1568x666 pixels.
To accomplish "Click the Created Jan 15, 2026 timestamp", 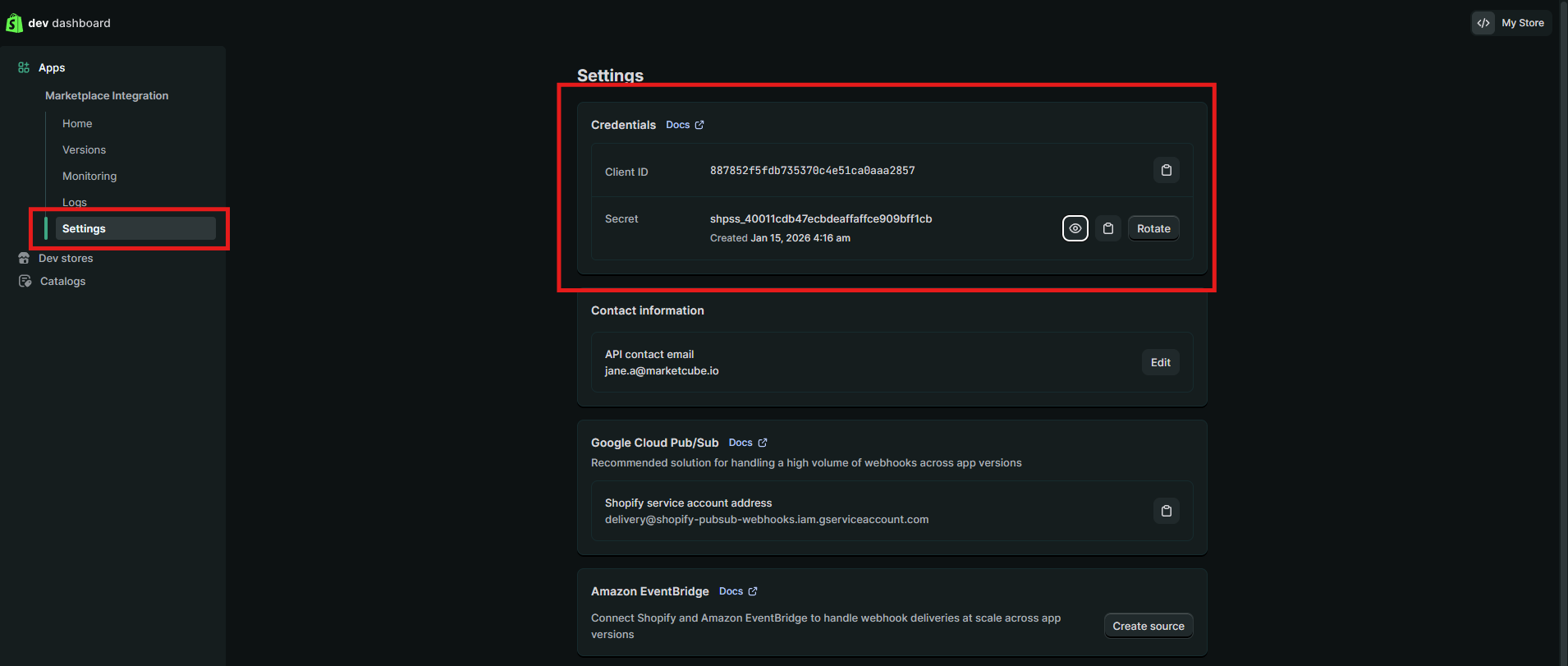I will tap(780, 238).
